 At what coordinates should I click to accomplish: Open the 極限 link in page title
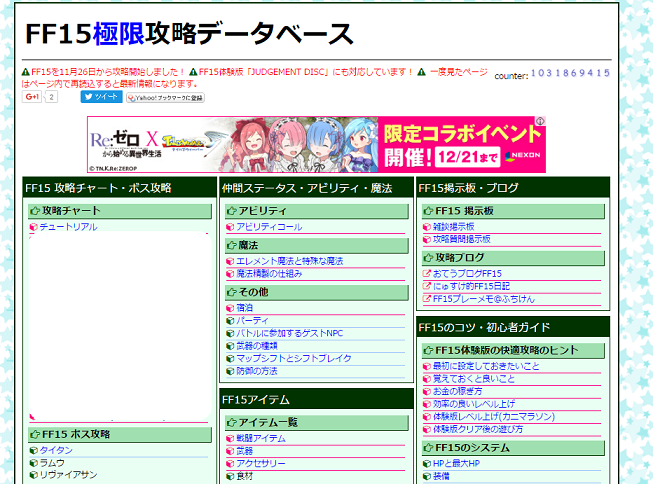point(119,34)
